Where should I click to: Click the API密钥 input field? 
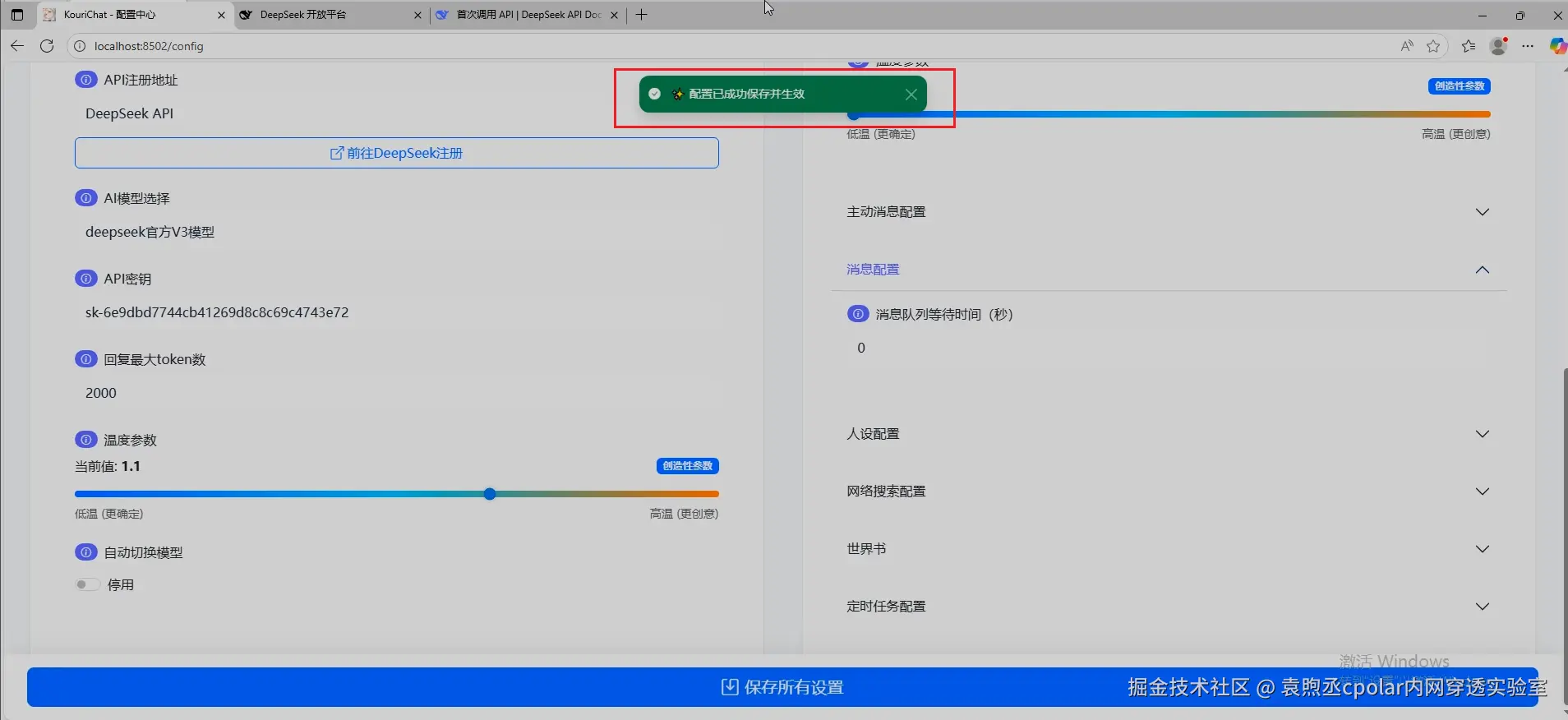(x=397, y=312)
